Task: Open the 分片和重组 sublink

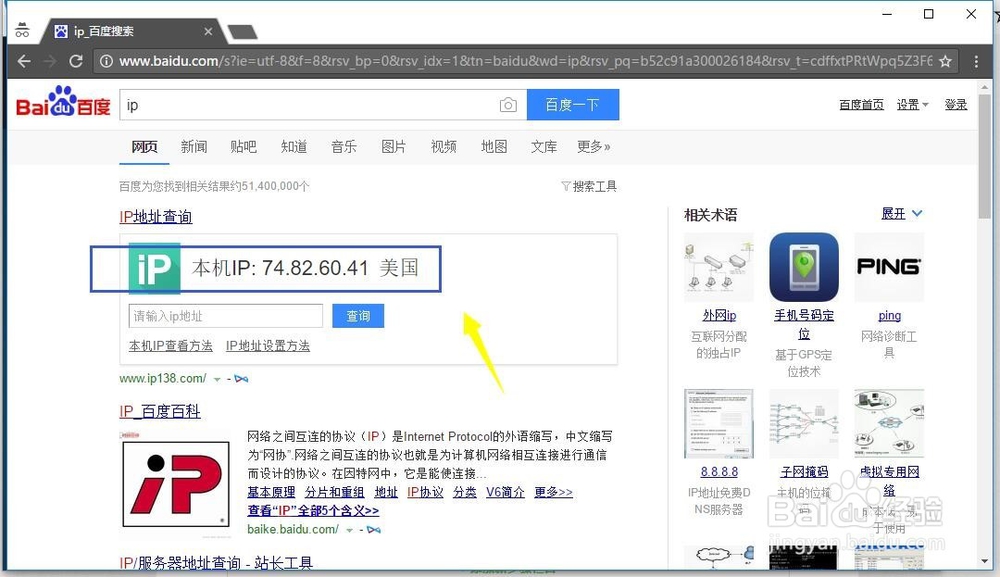Action: pos(334,492)
